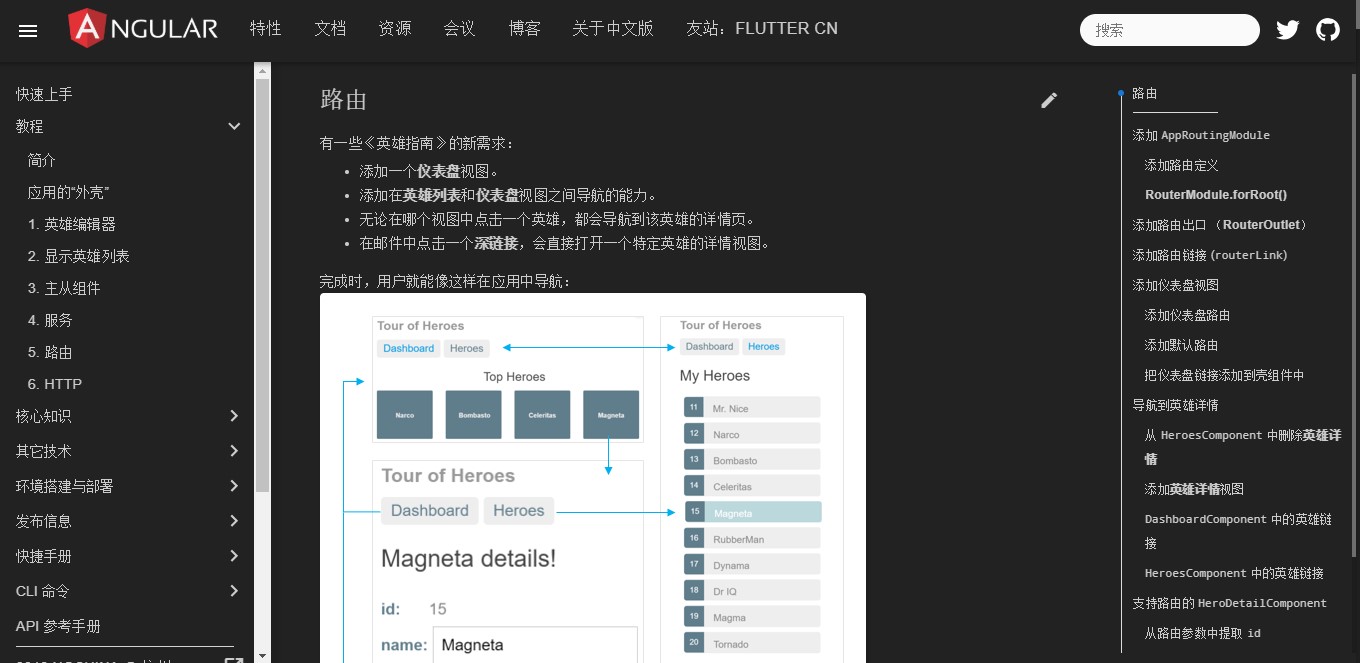Click the edit pencil icon for this page

coord(1049,100)
